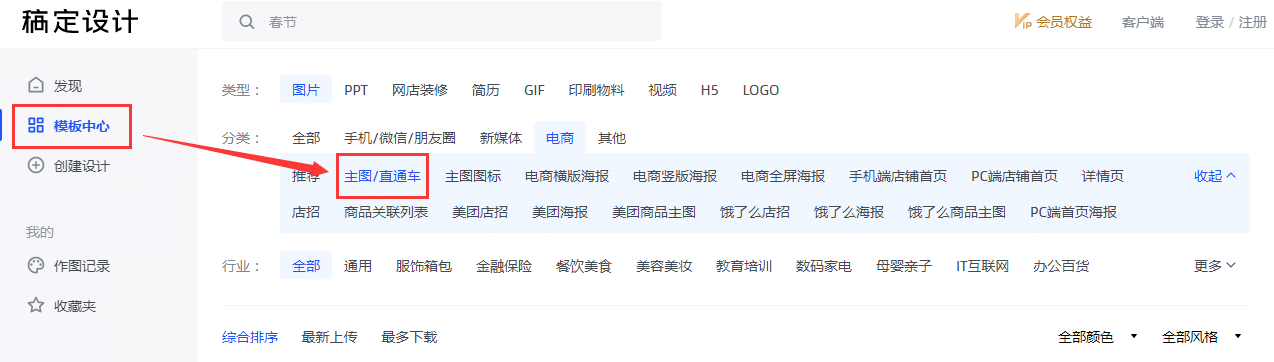Select 全部 in 分类 row
The image size is (1274, 362).
coord(306,138)
